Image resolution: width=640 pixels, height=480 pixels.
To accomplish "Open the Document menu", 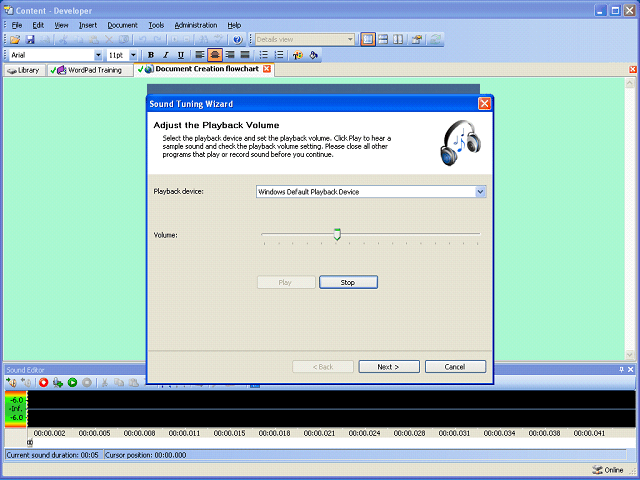I will click(122, 25).
